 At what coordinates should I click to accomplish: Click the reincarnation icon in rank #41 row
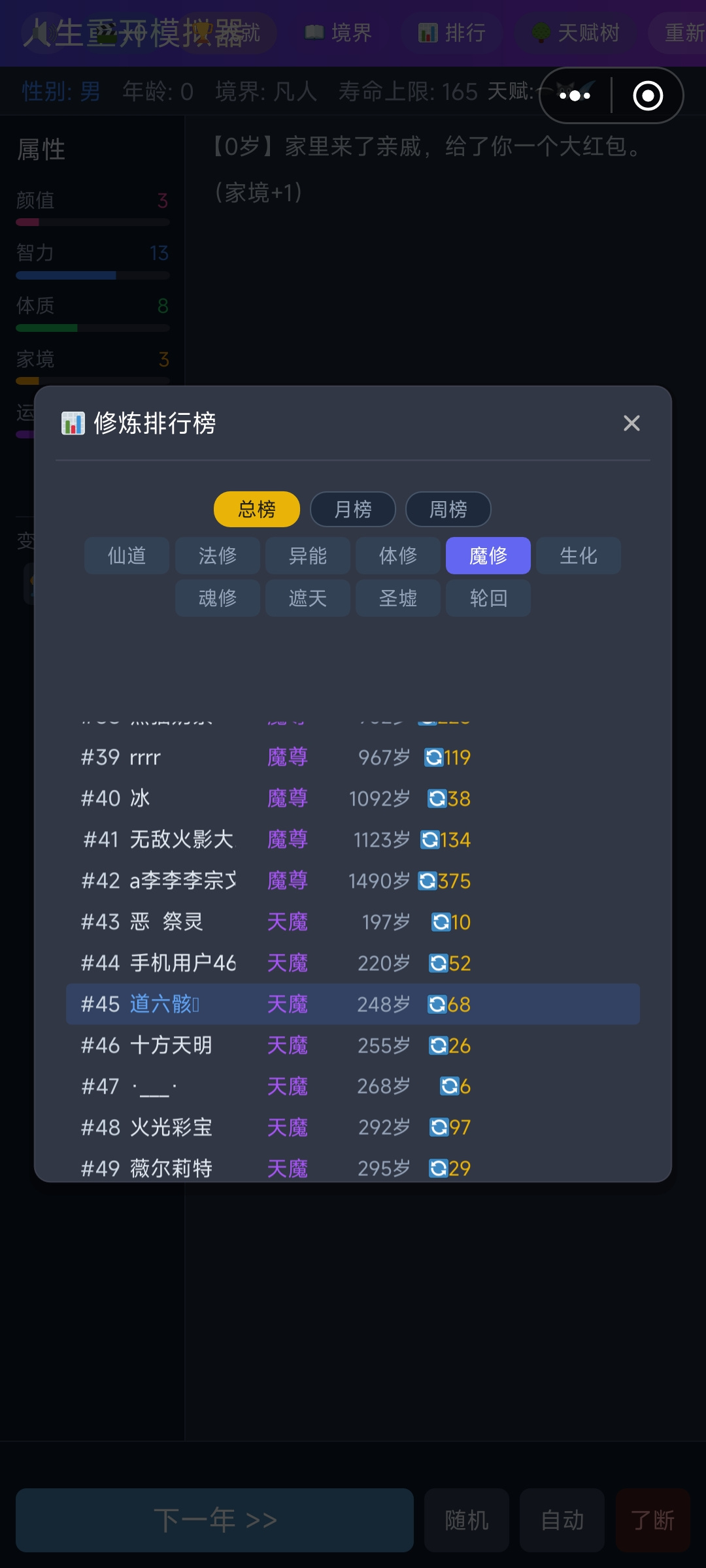(x=430, y=840)
